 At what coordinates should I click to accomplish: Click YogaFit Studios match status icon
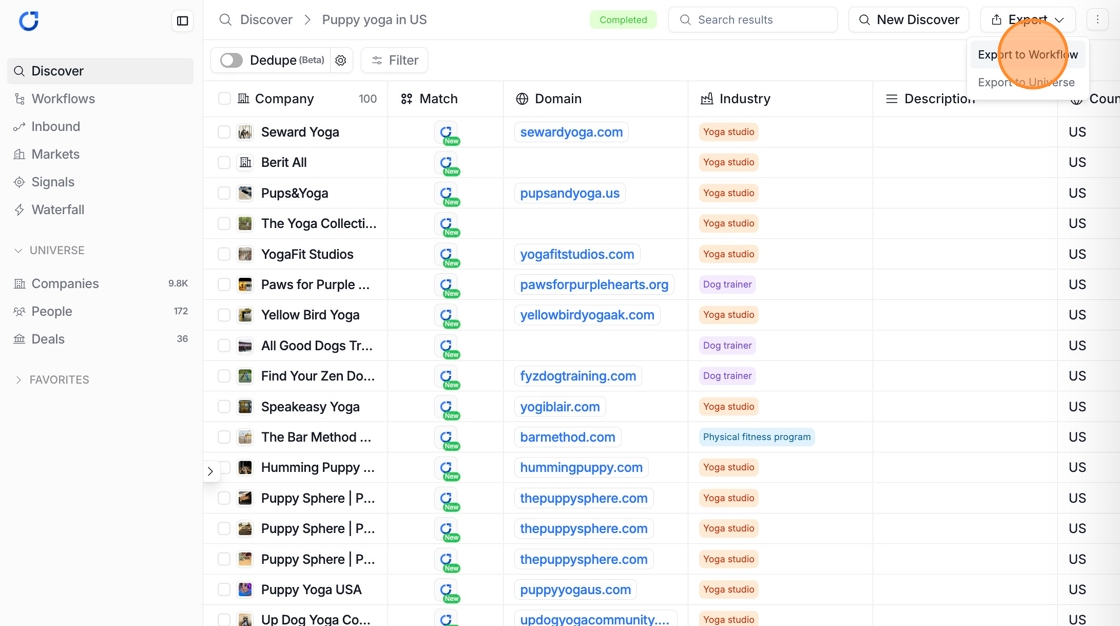[447, 255]
